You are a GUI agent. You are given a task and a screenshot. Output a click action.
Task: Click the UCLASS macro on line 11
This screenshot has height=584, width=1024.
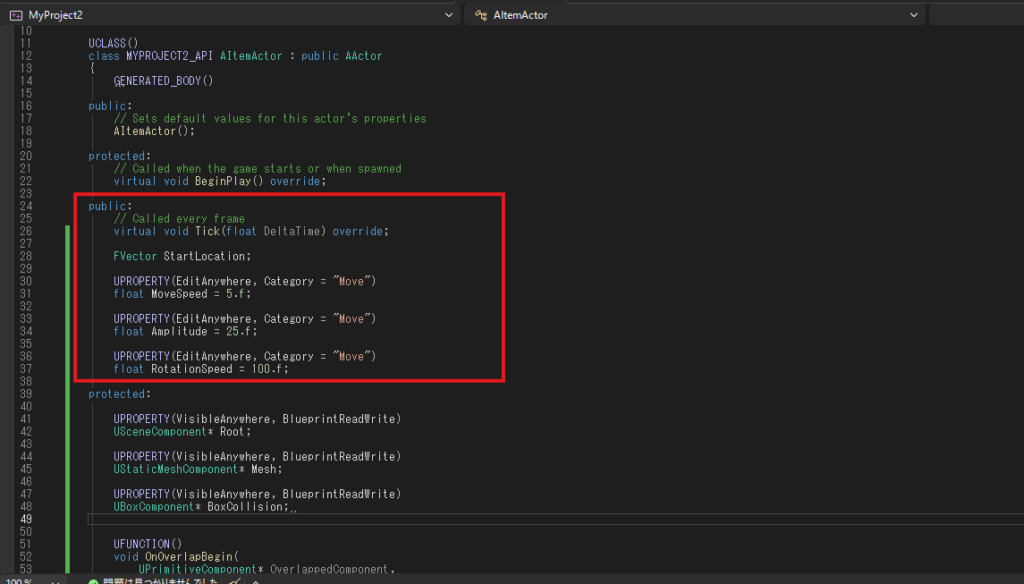click(x=107, y=44)
